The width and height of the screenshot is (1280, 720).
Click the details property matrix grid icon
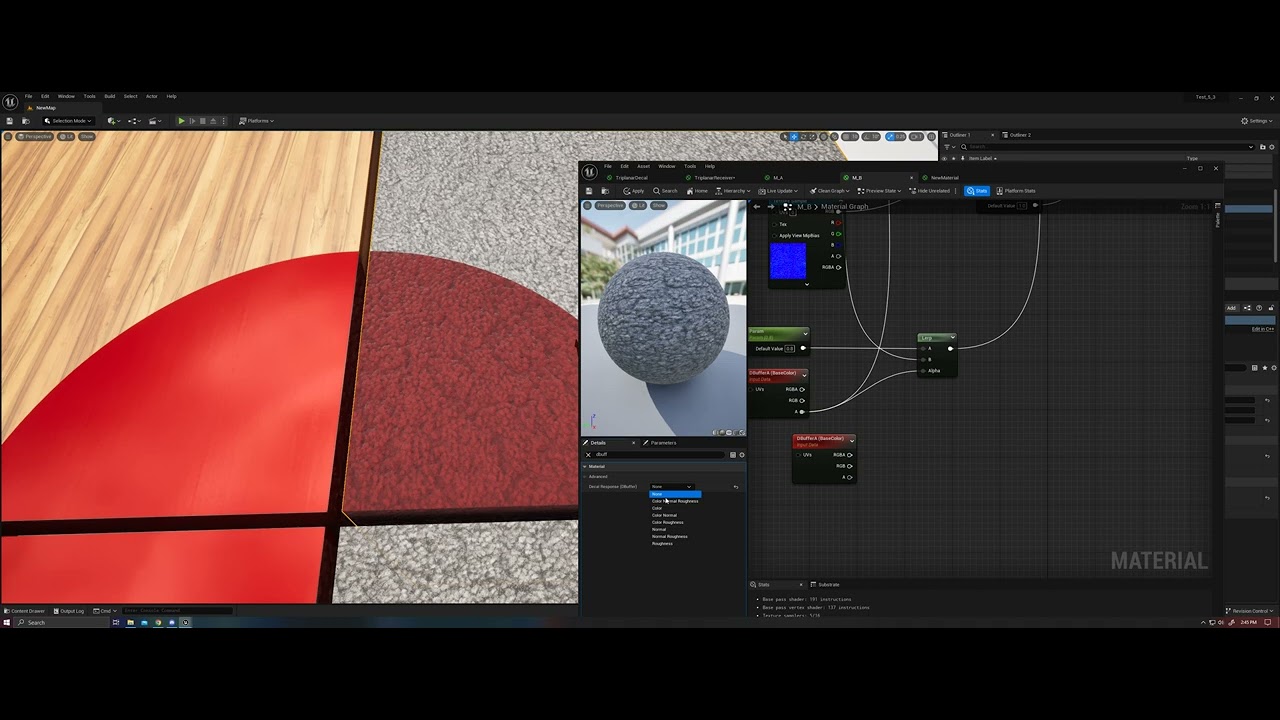tap(733, 455)
